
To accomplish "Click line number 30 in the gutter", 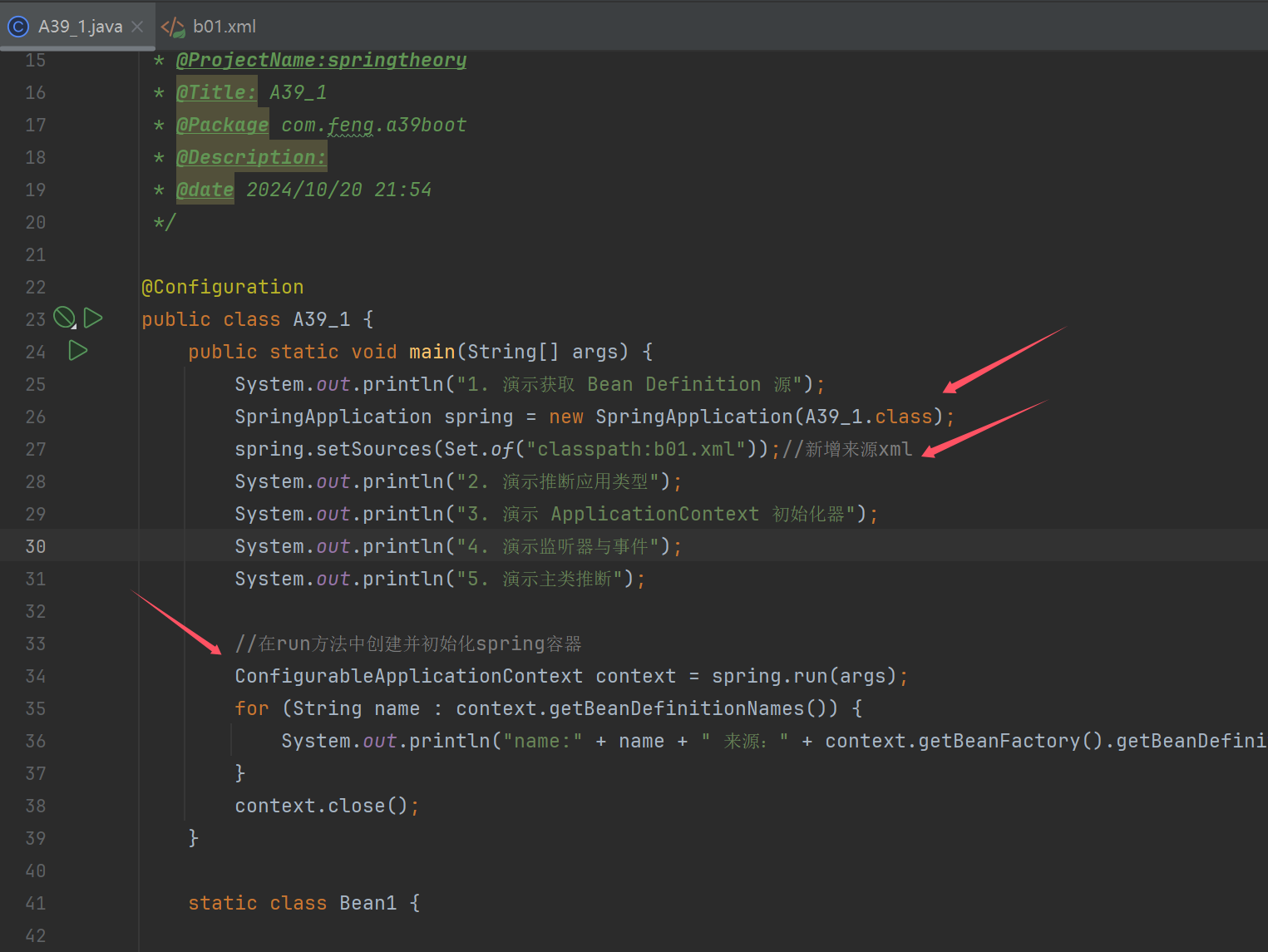I will (36, 546).
